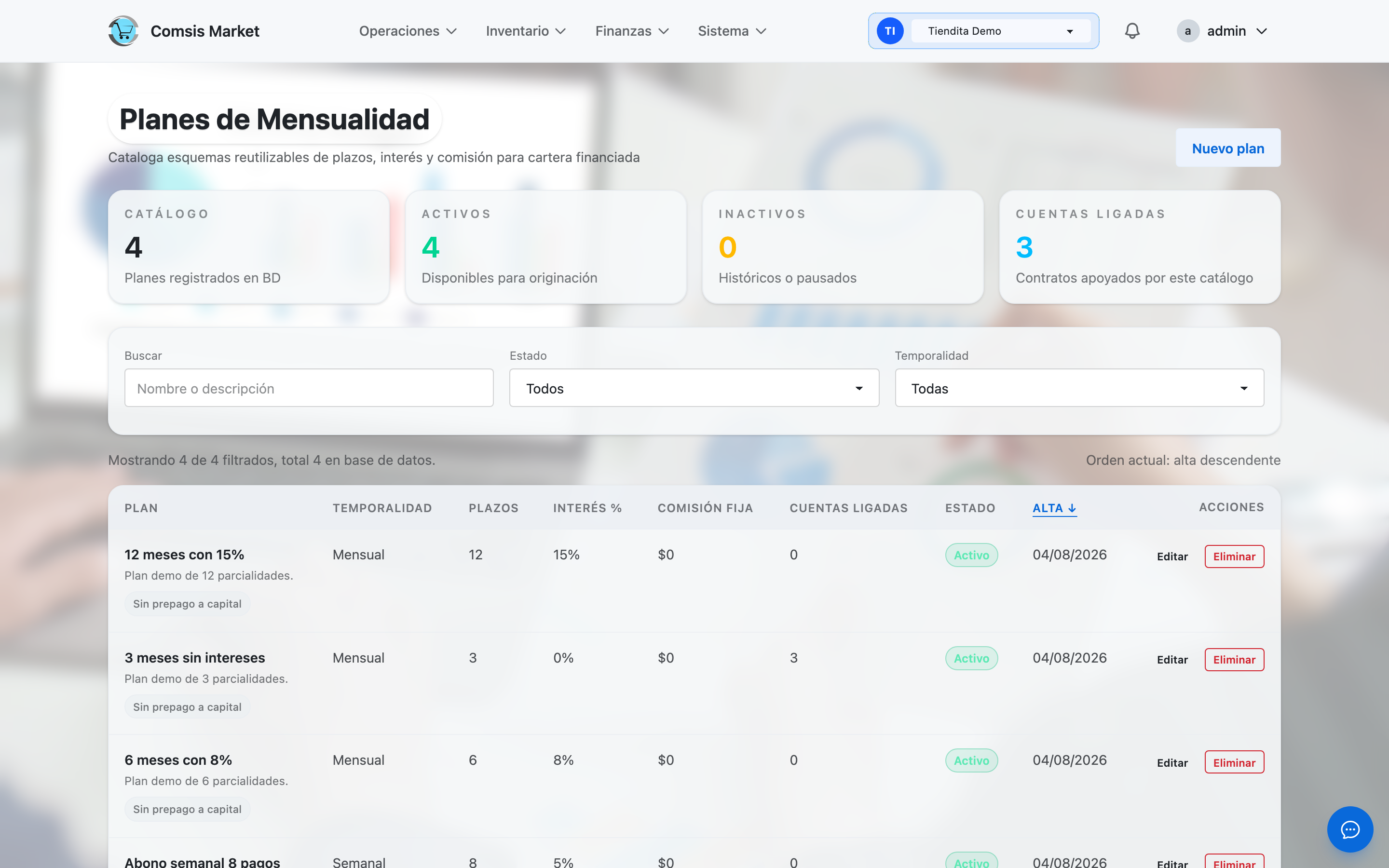
Task: Click Sin prepago a capital tag of 3 meses
Action: (187, 707)
